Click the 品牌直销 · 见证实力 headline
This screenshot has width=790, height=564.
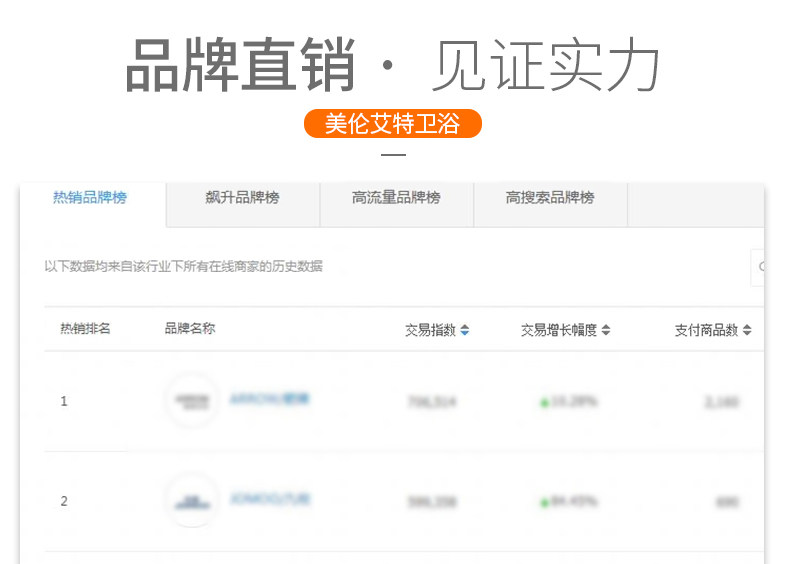coord(393,66)
